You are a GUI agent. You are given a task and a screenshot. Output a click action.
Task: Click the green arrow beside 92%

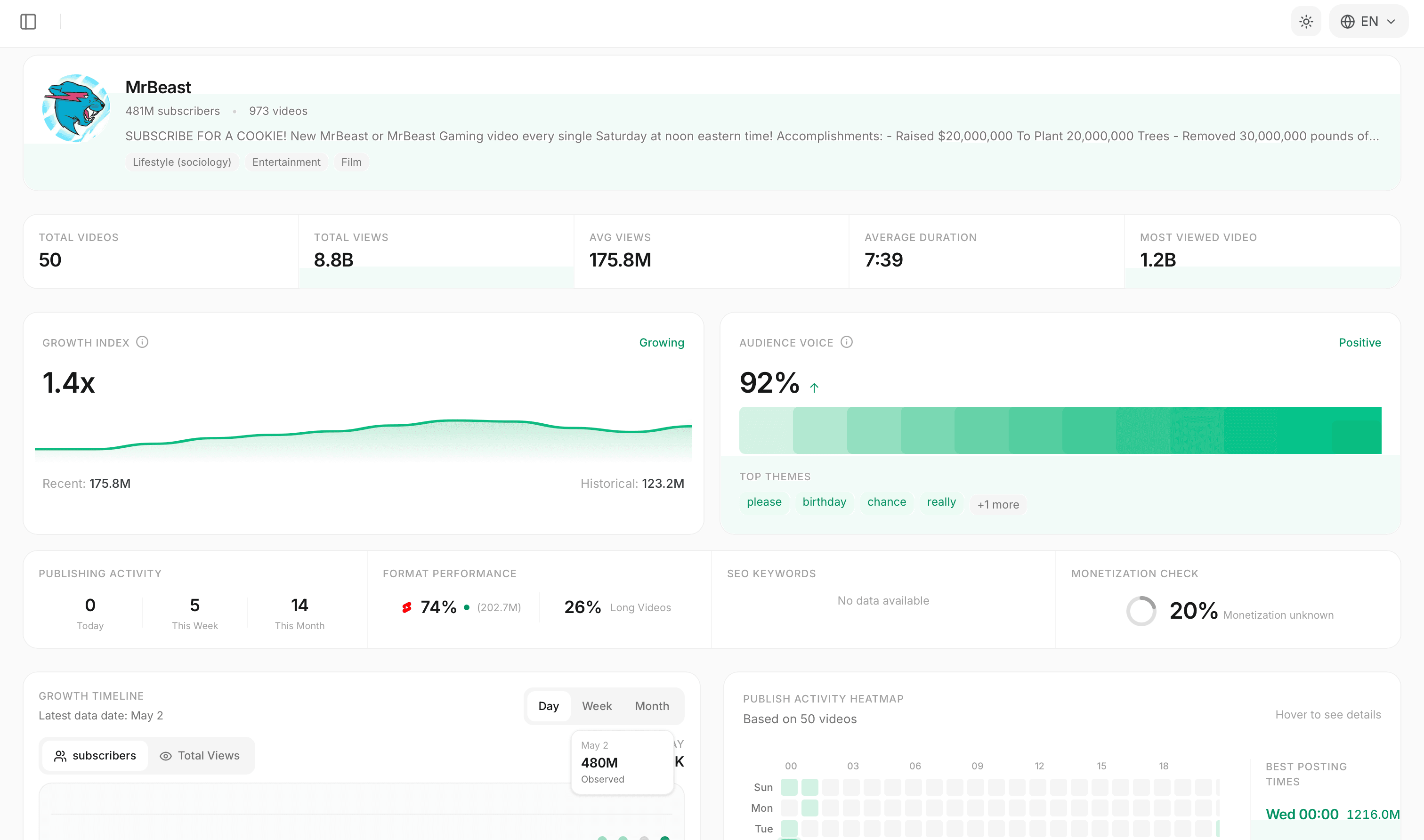click(x=814, y=388)
